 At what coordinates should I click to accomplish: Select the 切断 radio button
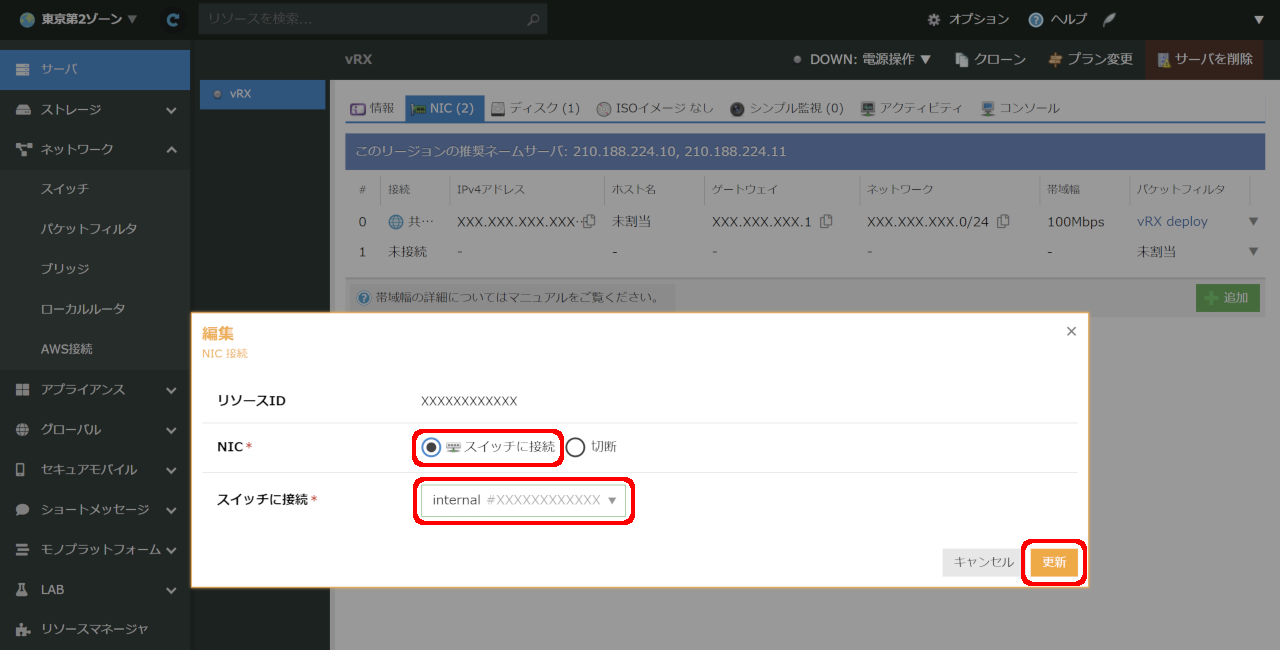[x=575, y=447]
